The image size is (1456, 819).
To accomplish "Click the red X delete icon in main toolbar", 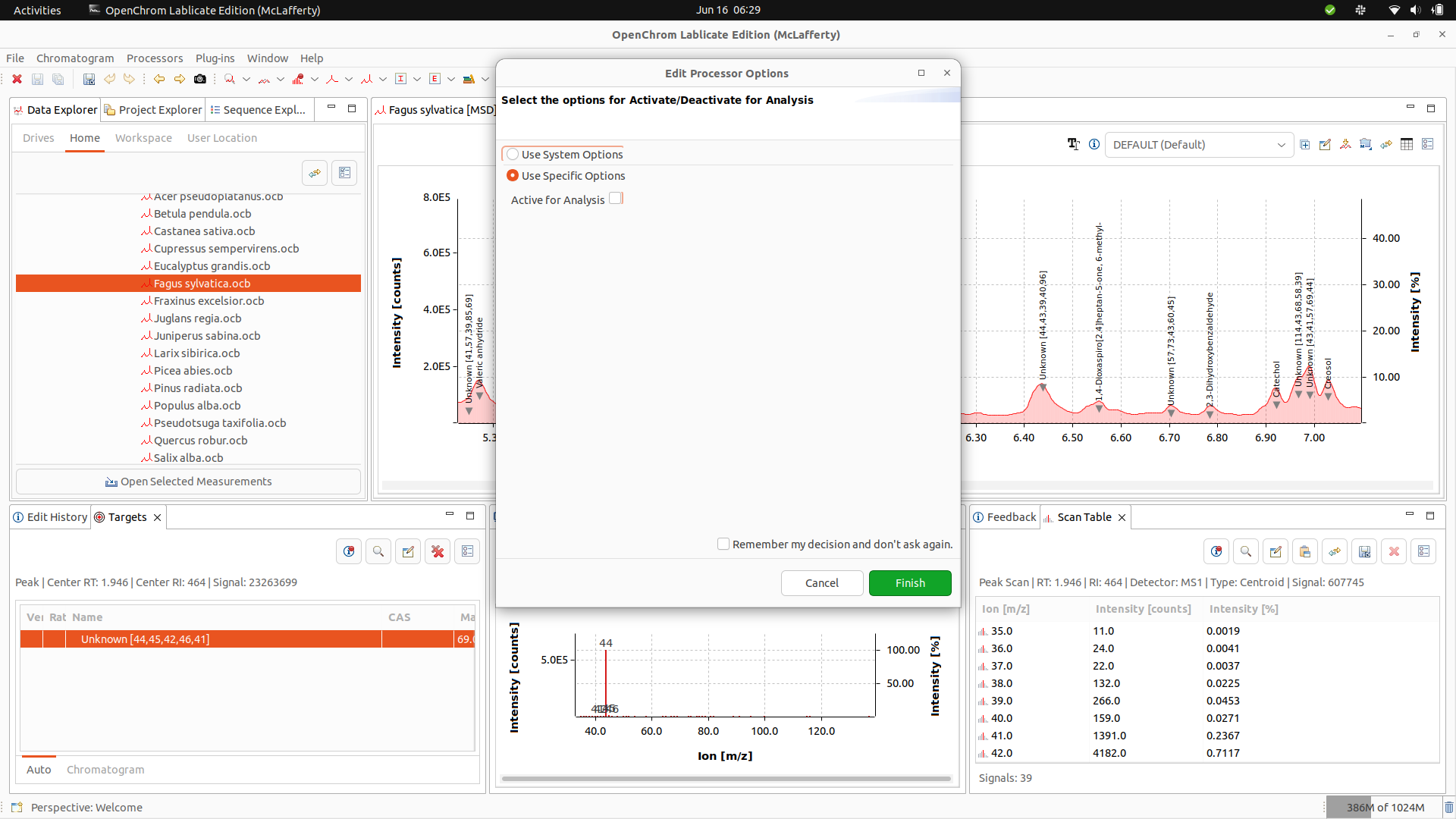I will (x=17, y=79).
